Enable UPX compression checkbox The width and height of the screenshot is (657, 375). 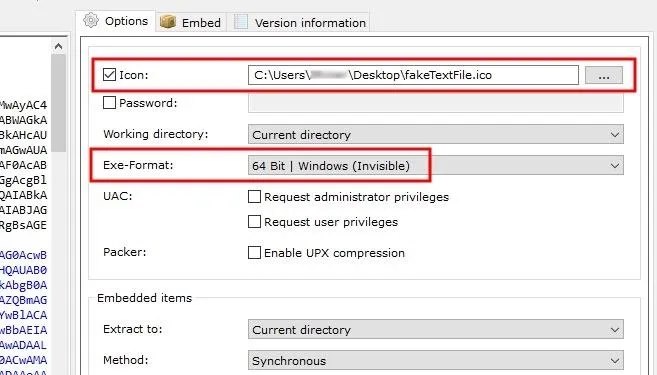point(254,253)
